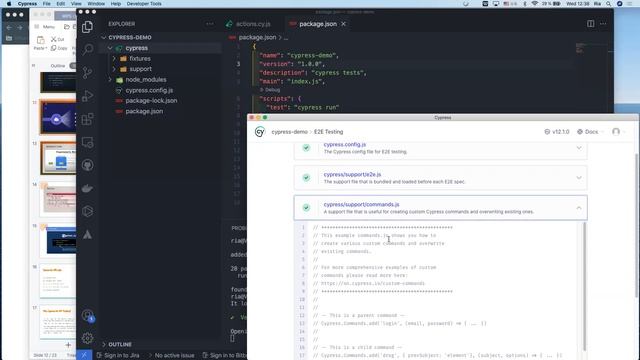Open the View menu in menu bar

pos(76,4)
